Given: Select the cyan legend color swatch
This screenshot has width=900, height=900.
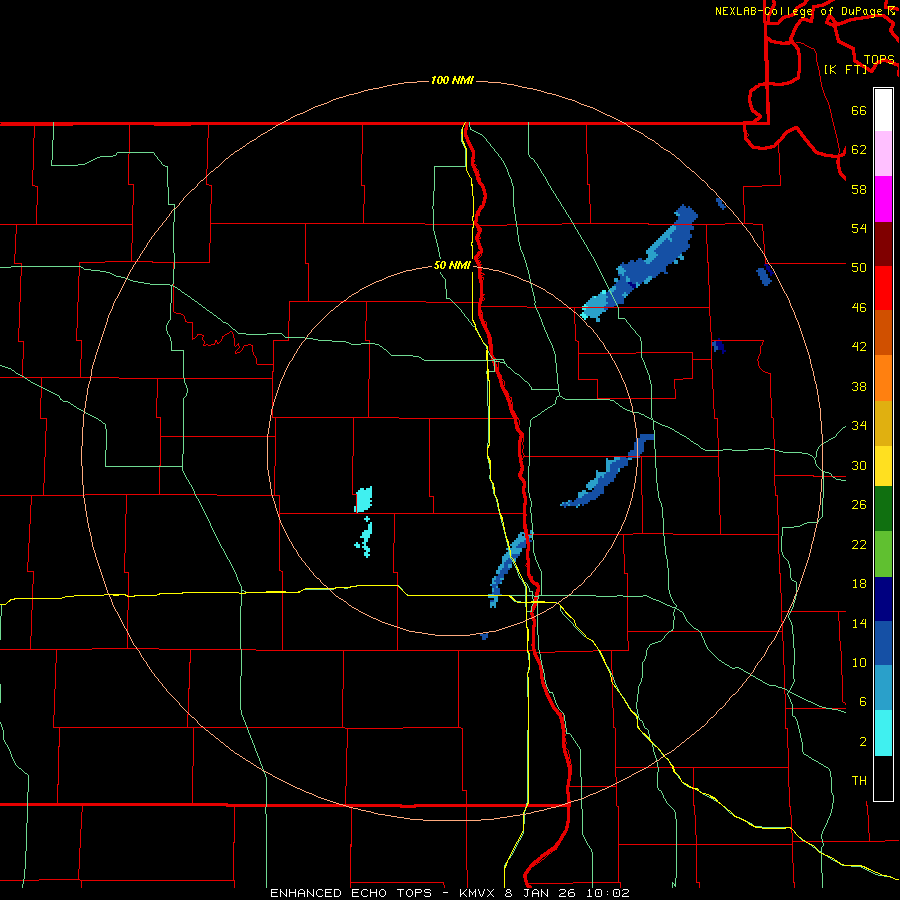Looking at the screenshot, I should [x=883, y=733].
